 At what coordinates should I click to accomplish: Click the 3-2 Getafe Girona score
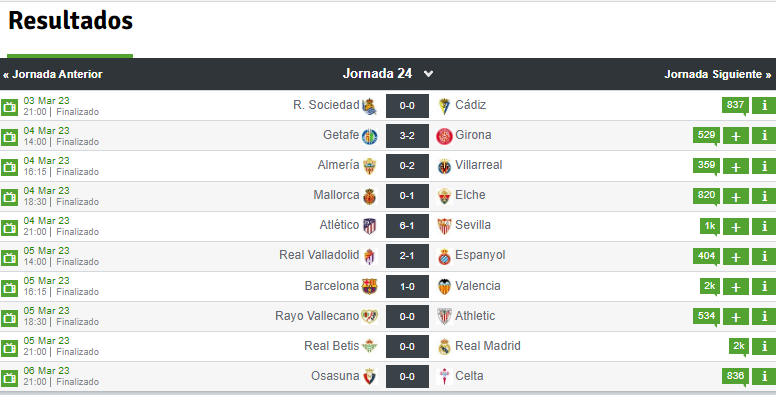click(x=407, y=136)
